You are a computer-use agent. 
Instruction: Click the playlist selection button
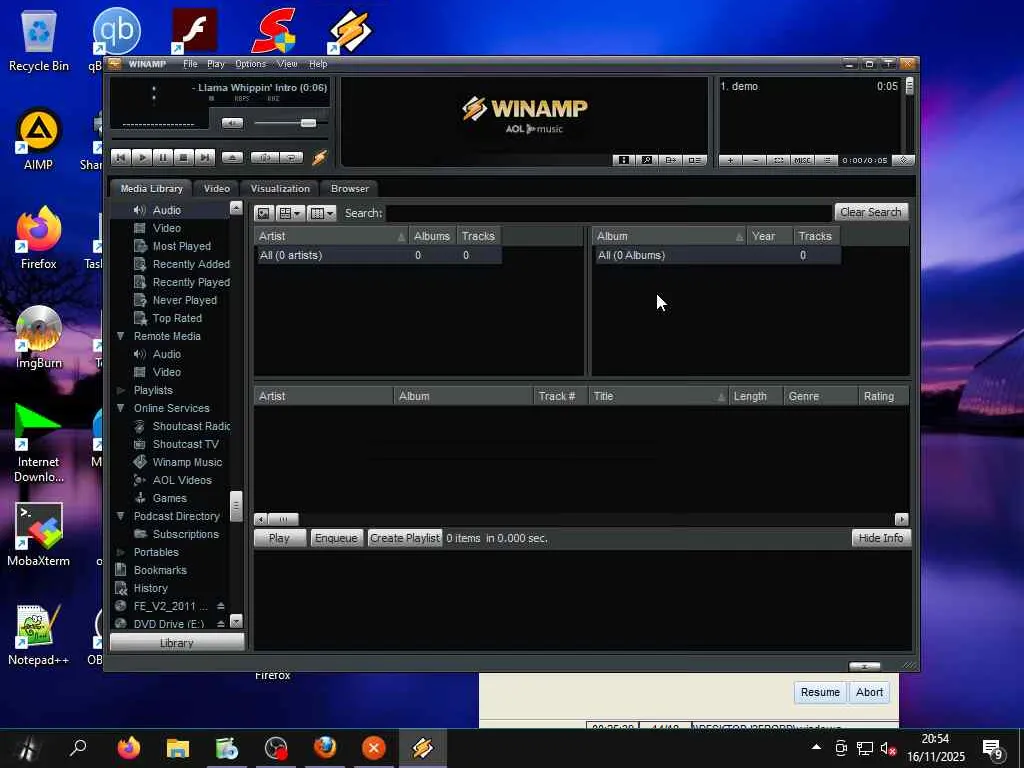click(x=778, y=160)
